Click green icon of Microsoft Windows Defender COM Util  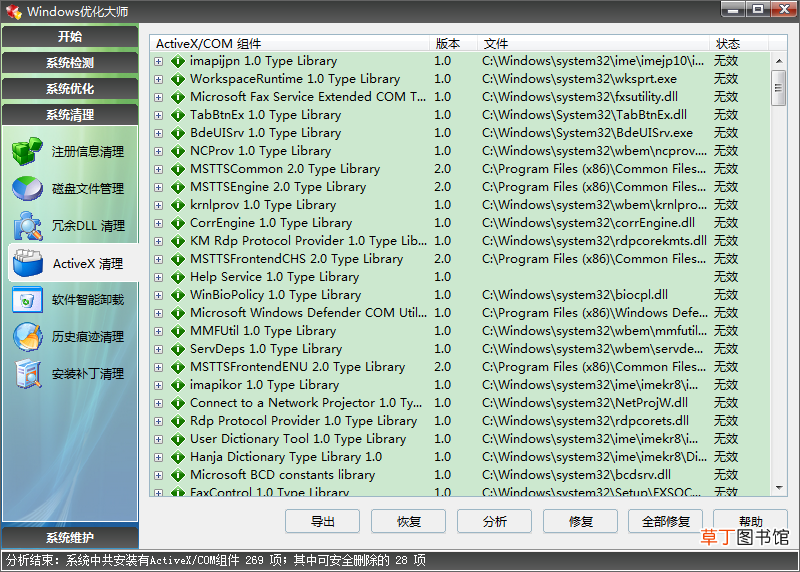point(178,313)
